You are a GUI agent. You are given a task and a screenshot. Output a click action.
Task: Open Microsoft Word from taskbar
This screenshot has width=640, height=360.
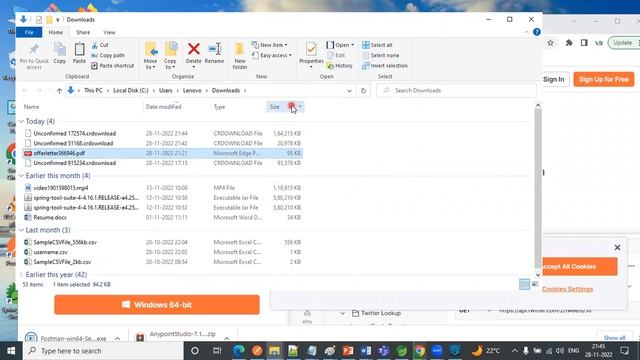click(366, 351)
